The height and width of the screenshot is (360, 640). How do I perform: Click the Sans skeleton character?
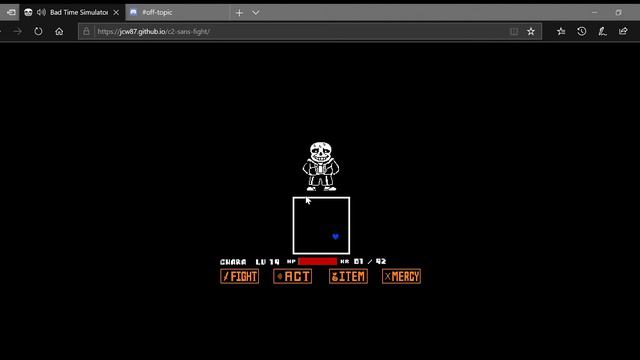321,166
